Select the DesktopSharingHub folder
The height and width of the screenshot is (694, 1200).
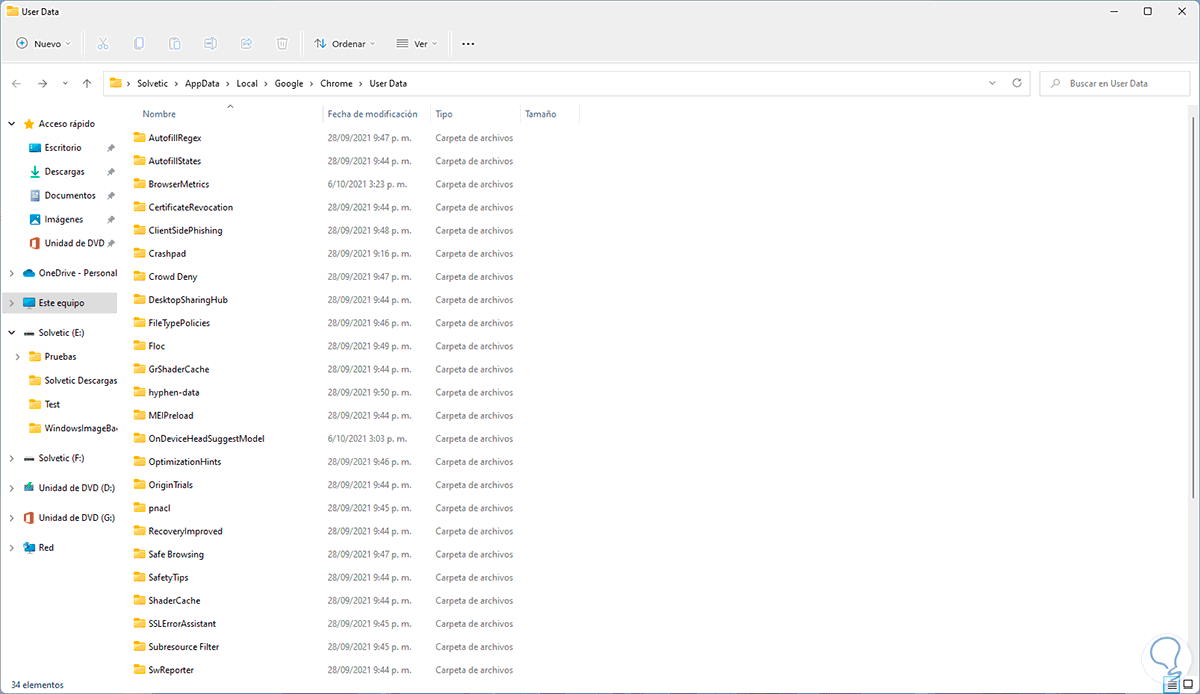188,300
